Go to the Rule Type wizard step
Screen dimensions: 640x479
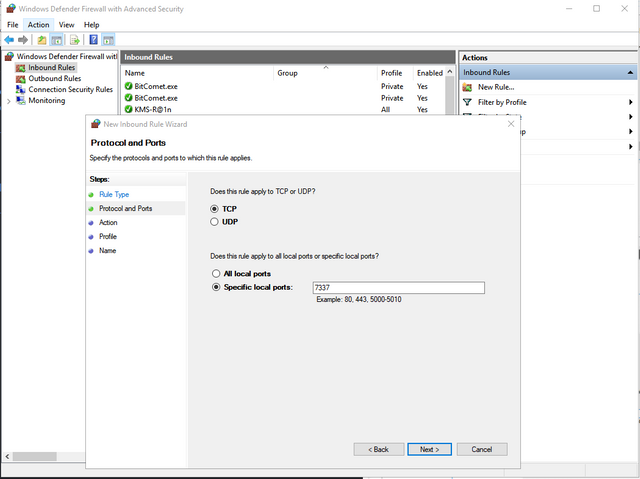114,195
